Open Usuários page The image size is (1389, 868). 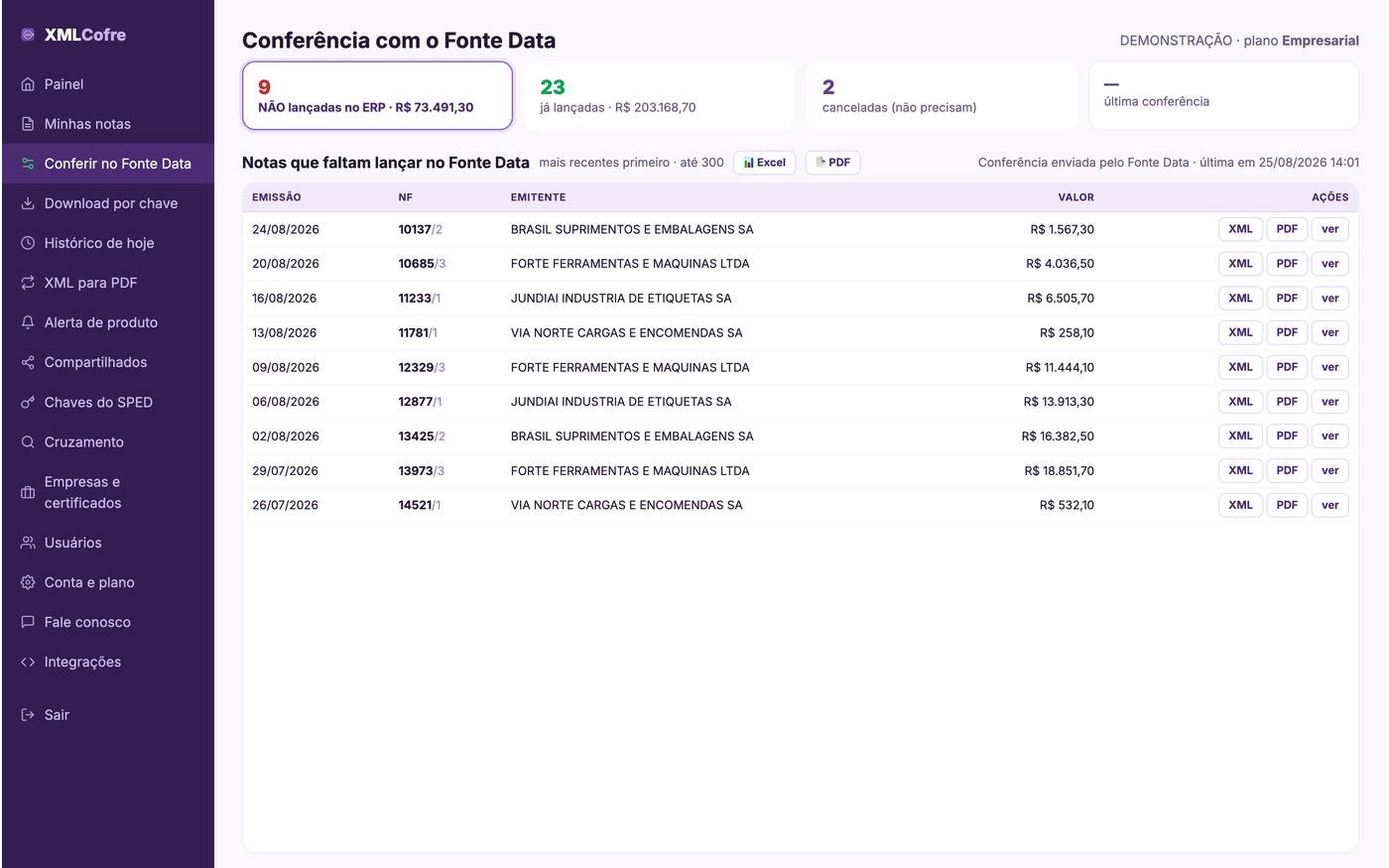click(108, 543)
